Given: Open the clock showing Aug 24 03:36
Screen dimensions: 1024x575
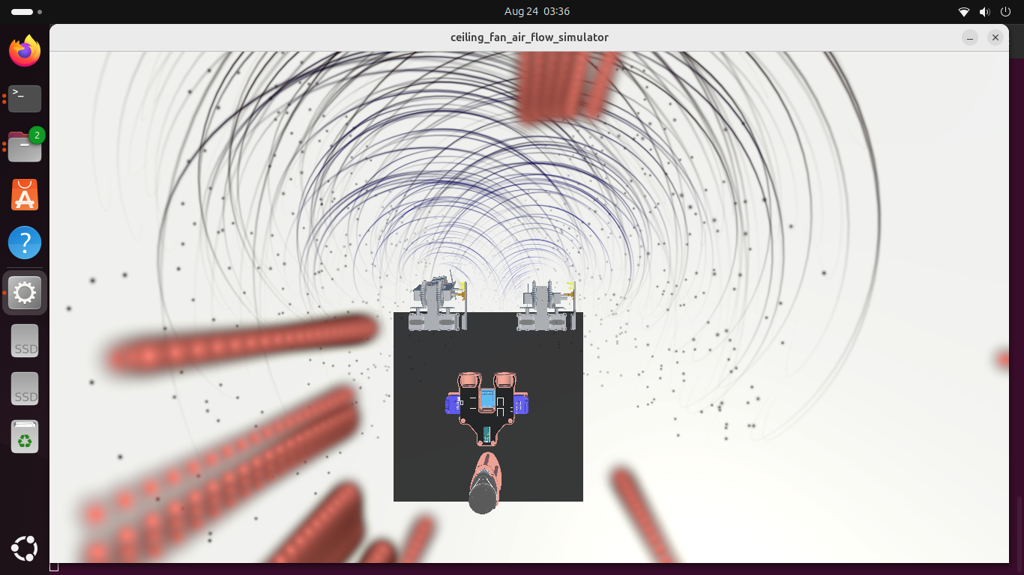Looking at the screenshot, I should click(x=537, y=11).
